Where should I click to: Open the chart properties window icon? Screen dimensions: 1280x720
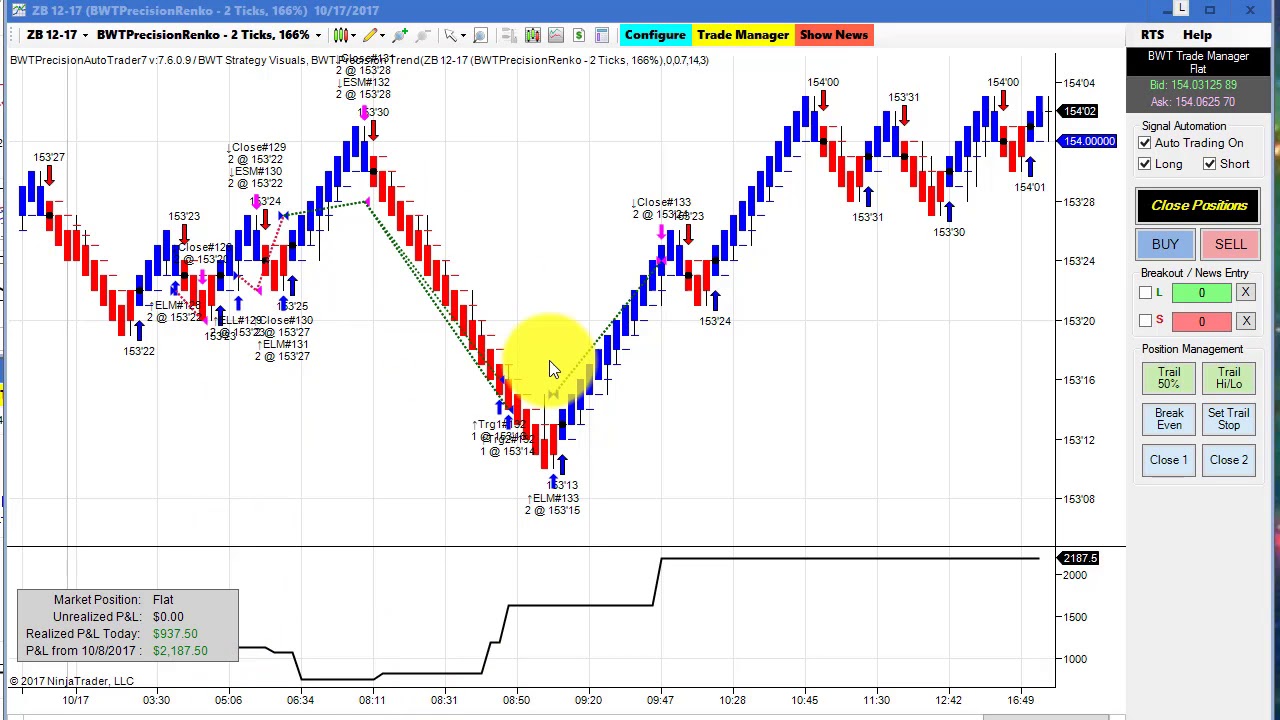click(x=602, y=35)
